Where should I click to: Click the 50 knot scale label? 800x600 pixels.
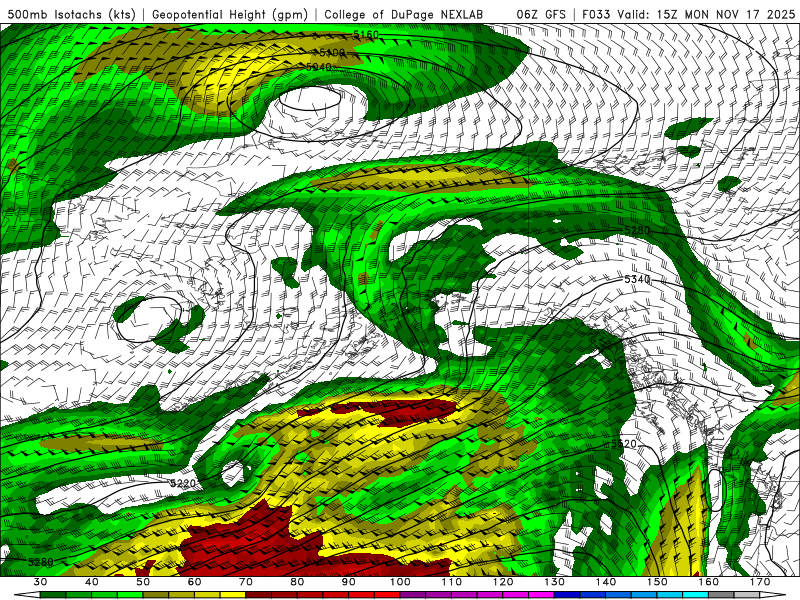(x=143, y=582)
